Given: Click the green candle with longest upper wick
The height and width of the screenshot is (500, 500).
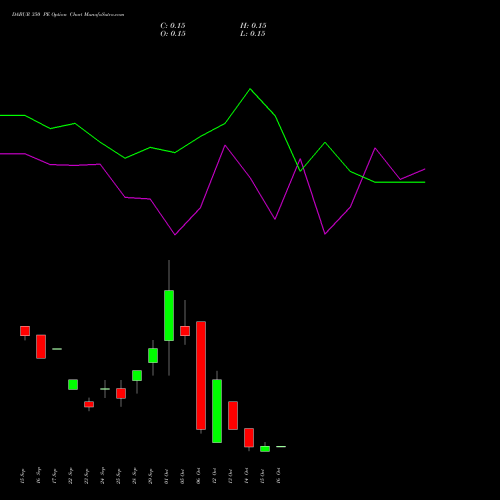Looking at the screenshot, I should [169, 315].
